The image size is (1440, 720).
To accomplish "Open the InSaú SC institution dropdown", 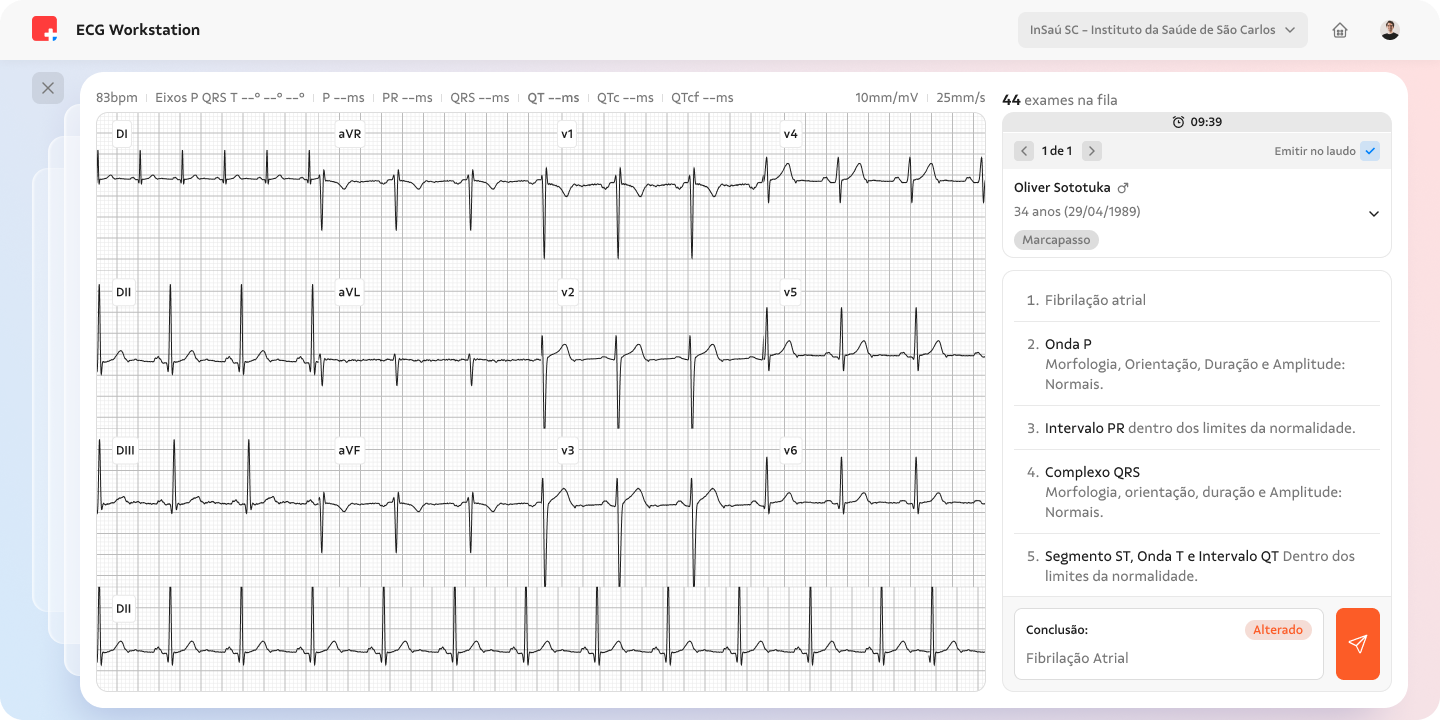I will (1162, 30).
